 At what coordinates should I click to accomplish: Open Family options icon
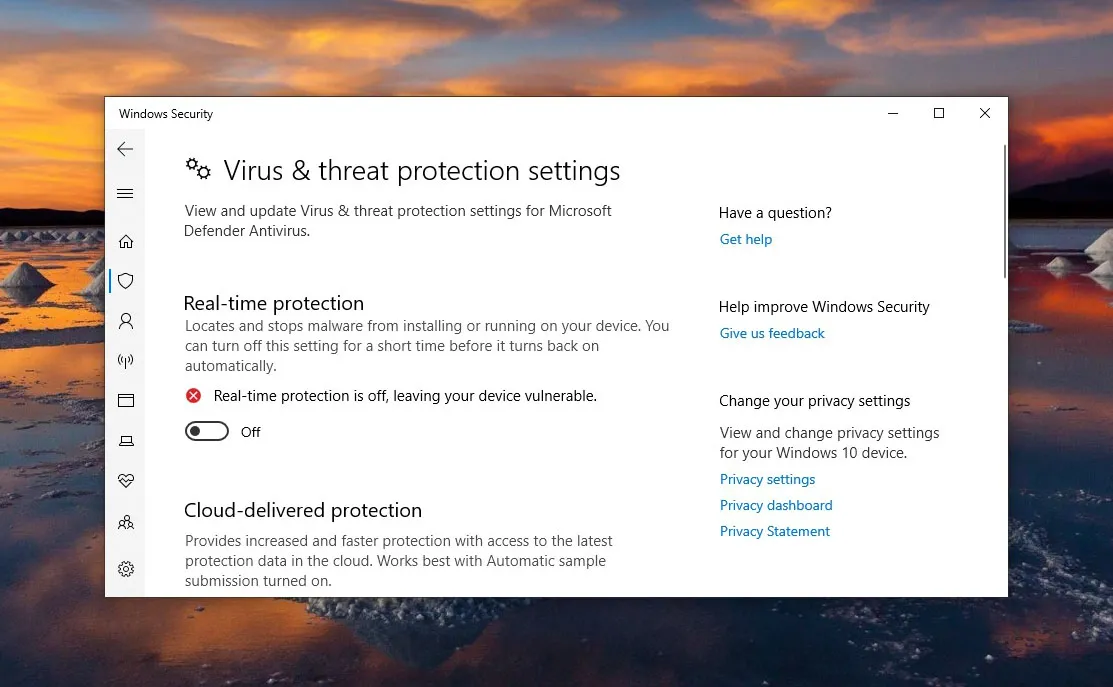coord(126,522)
